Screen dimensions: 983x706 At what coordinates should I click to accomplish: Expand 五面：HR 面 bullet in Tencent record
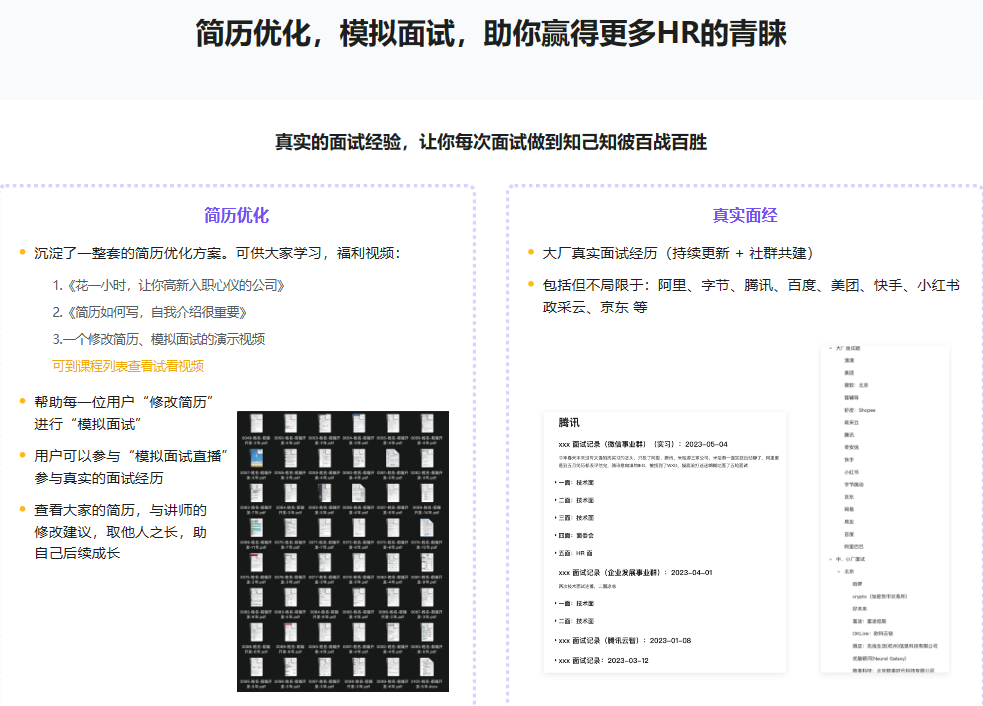(x=556, y=552)
